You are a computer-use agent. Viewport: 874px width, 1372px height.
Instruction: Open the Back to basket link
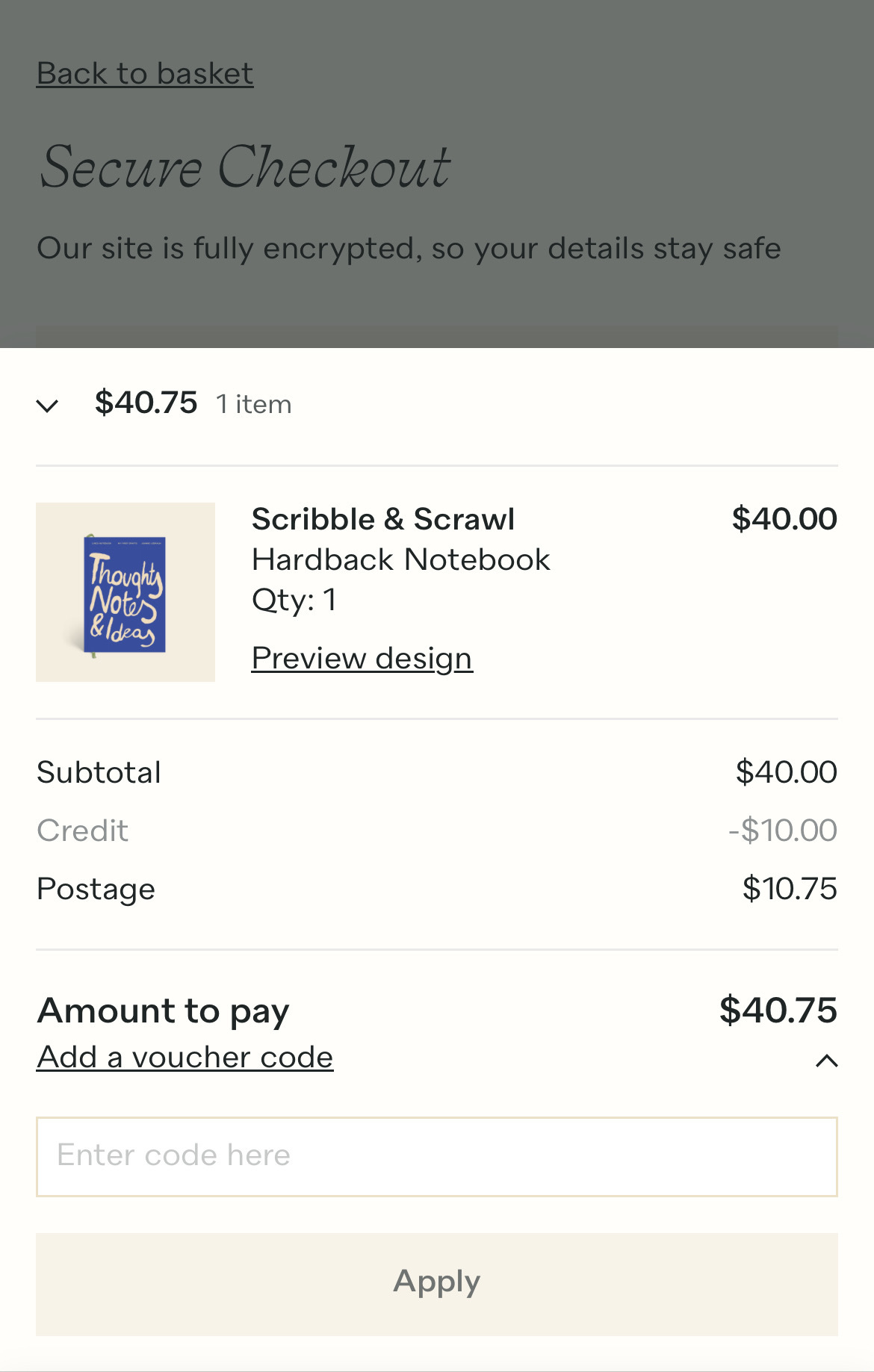coord(143,73)
